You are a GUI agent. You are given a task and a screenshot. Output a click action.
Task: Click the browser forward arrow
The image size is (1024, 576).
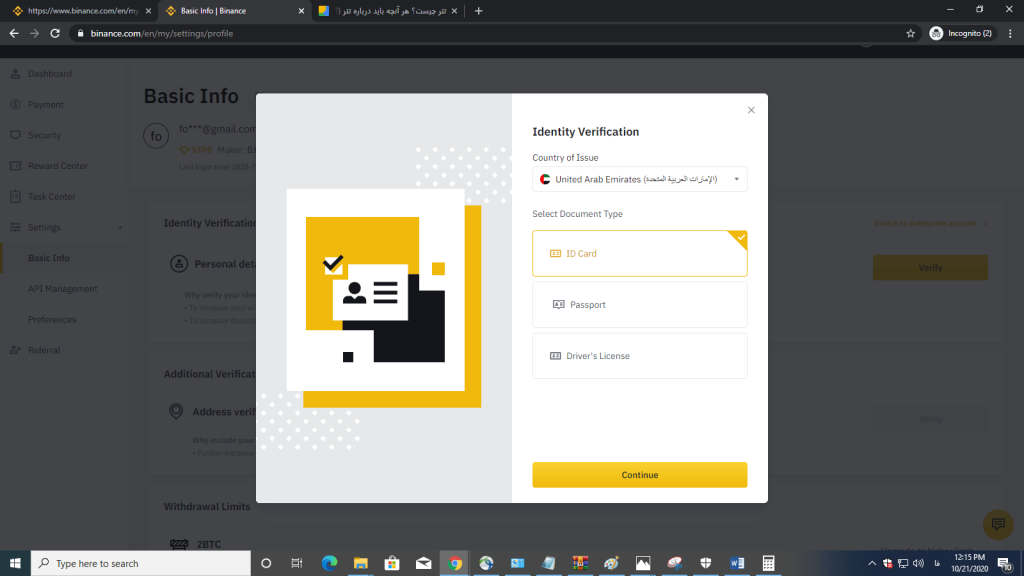(35, 33)
